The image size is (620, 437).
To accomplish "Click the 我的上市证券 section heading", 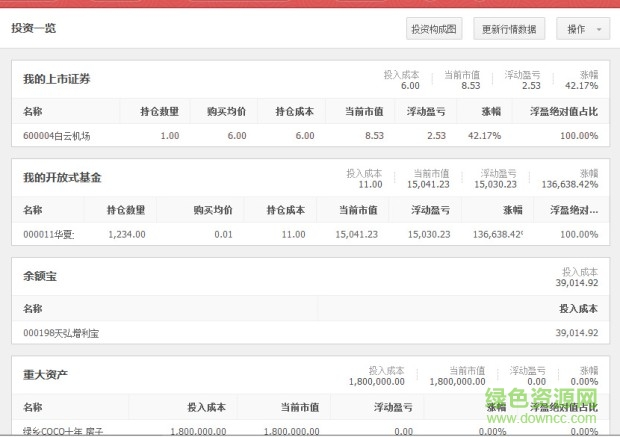I will point(56,79).
